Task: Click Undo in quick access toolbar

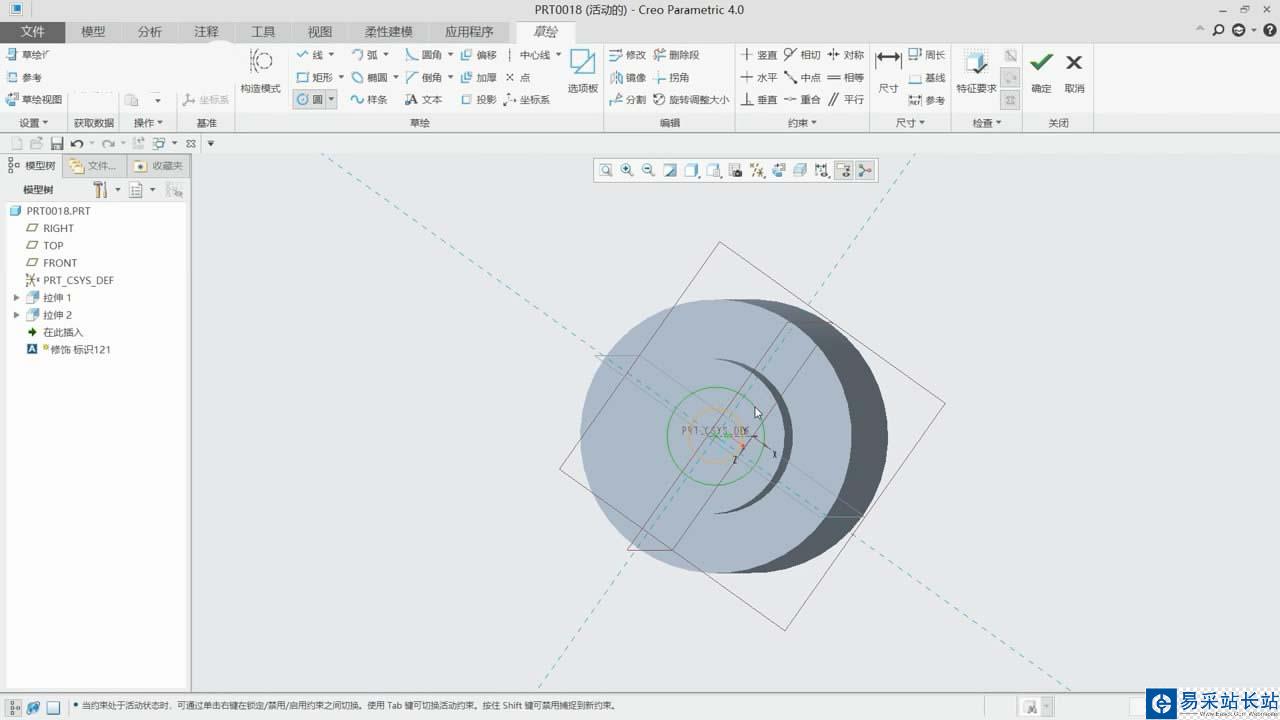Action: (77, 144)
